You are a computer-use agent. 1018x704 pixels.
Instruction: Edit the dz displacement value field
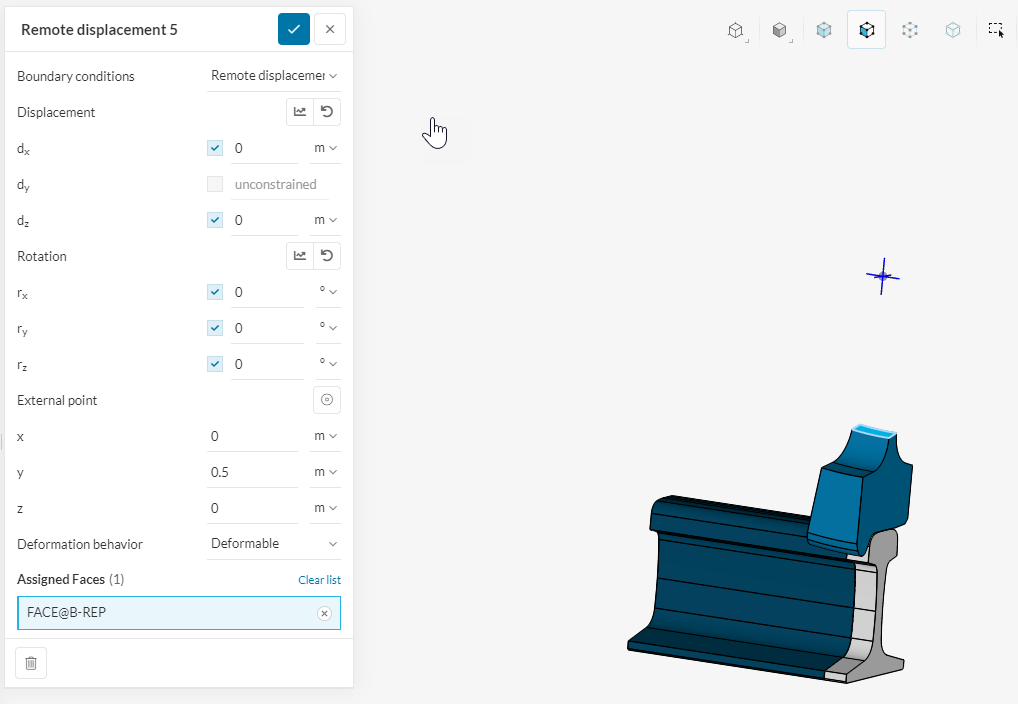pos(264,220)
